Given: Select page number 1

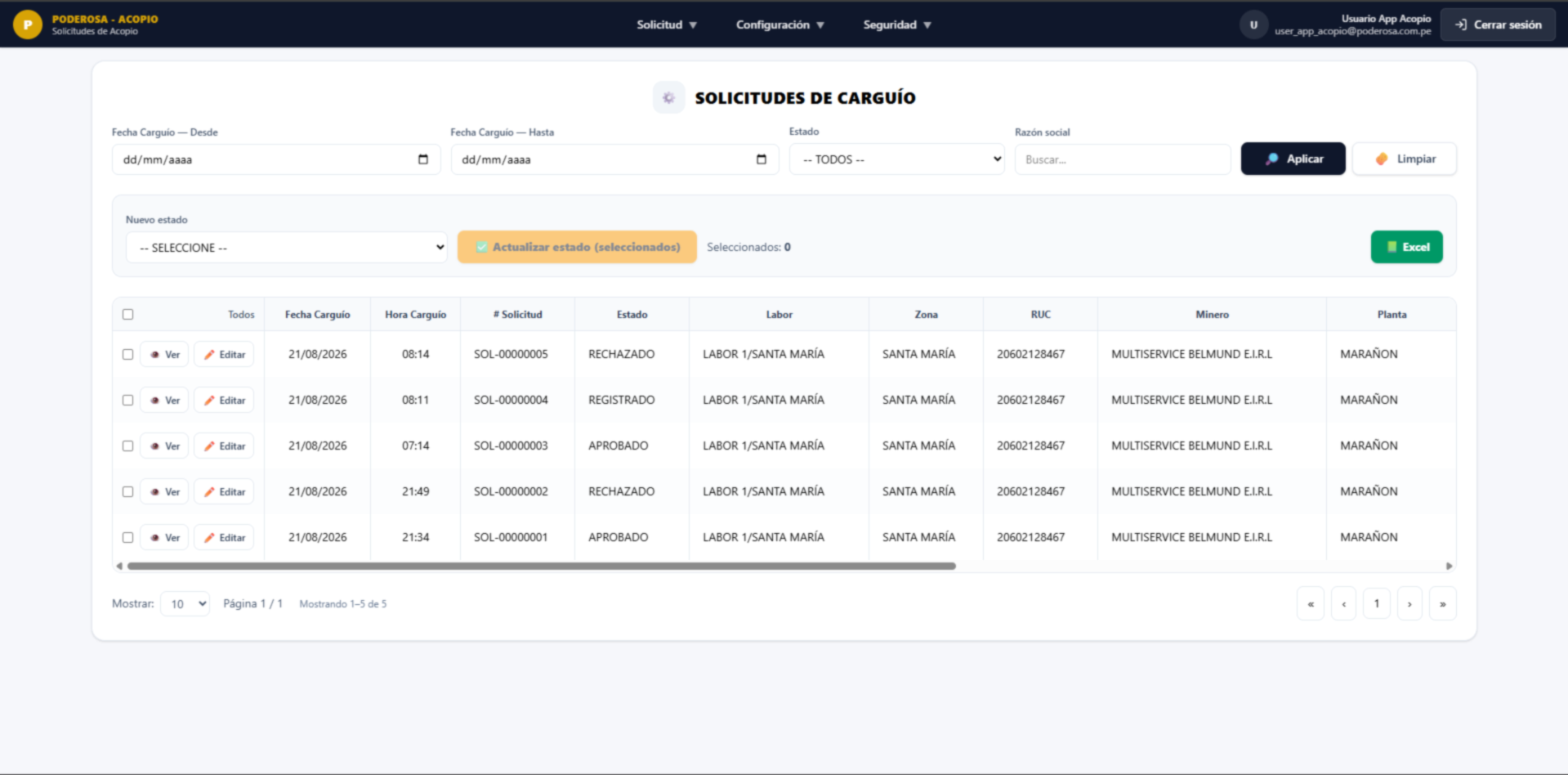Looking at the screenshot, I should pyautogui.click(x=1377, y=603).
